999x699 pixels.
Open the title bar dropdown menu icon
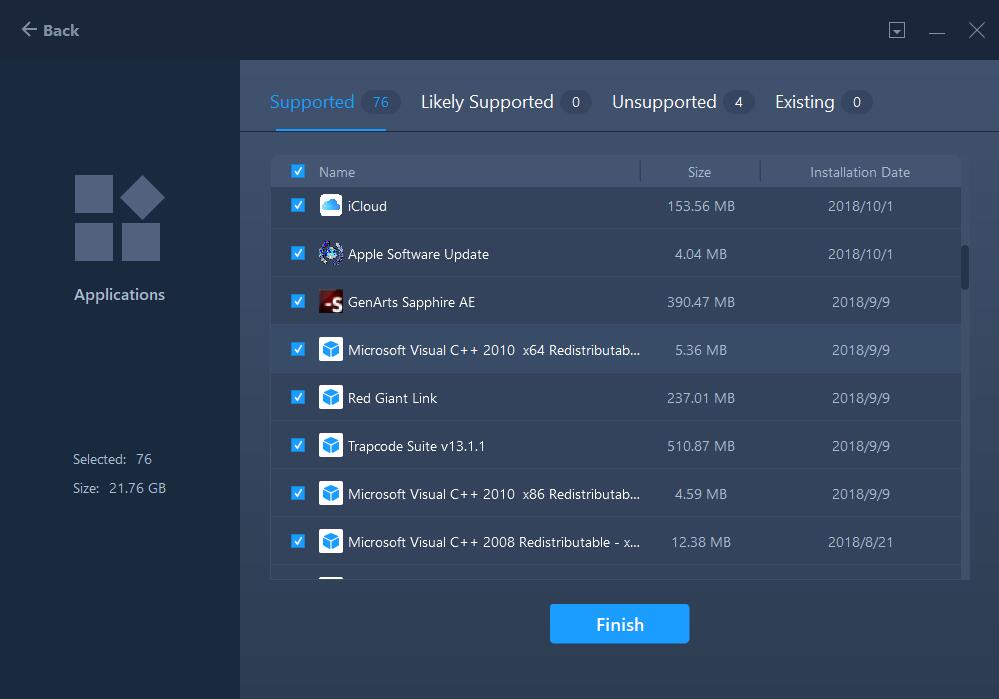click(896, 30)
